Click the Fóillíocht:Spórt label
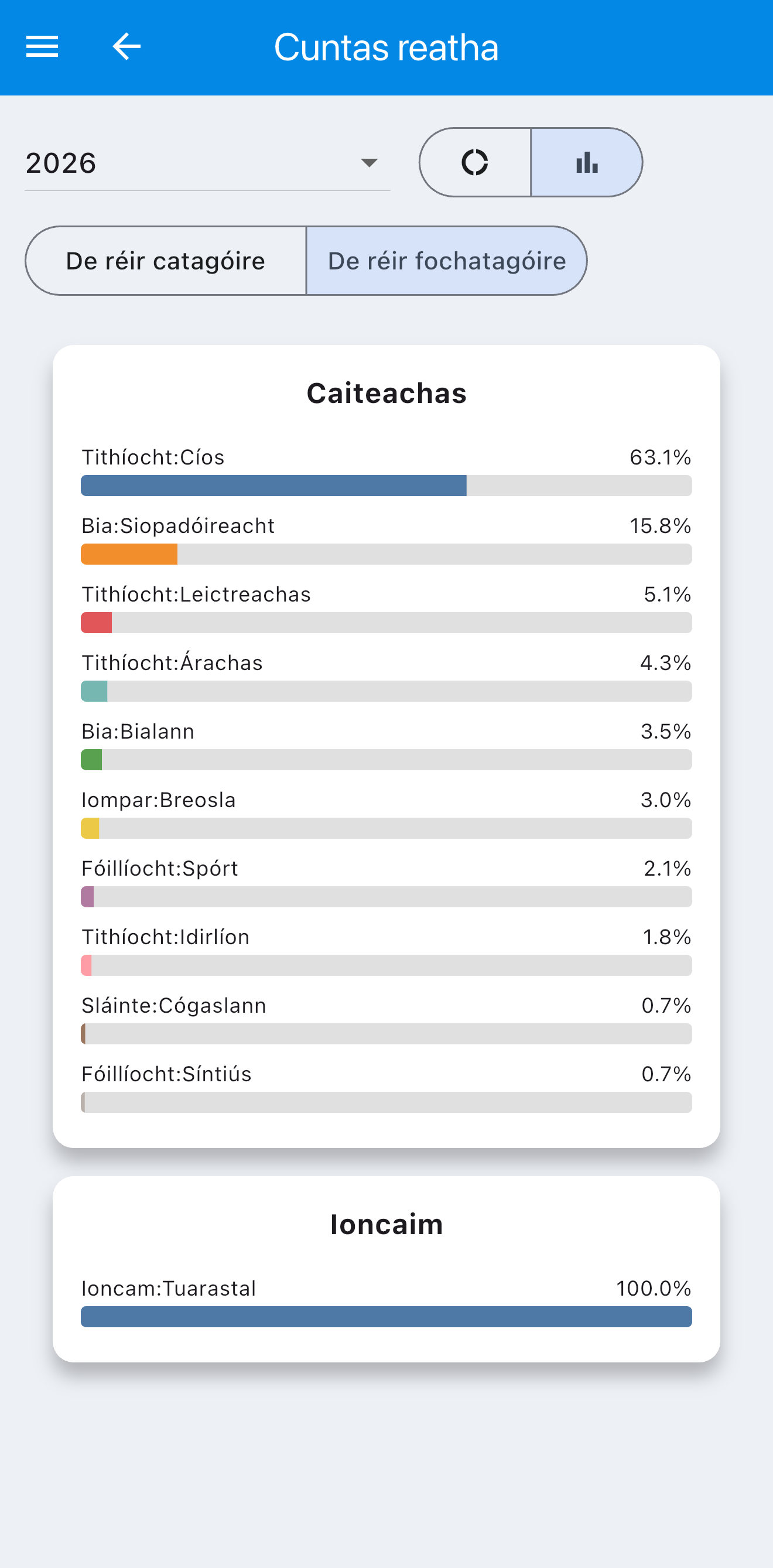Screen dimensions: 773x1568 click(x=159, y=869)
